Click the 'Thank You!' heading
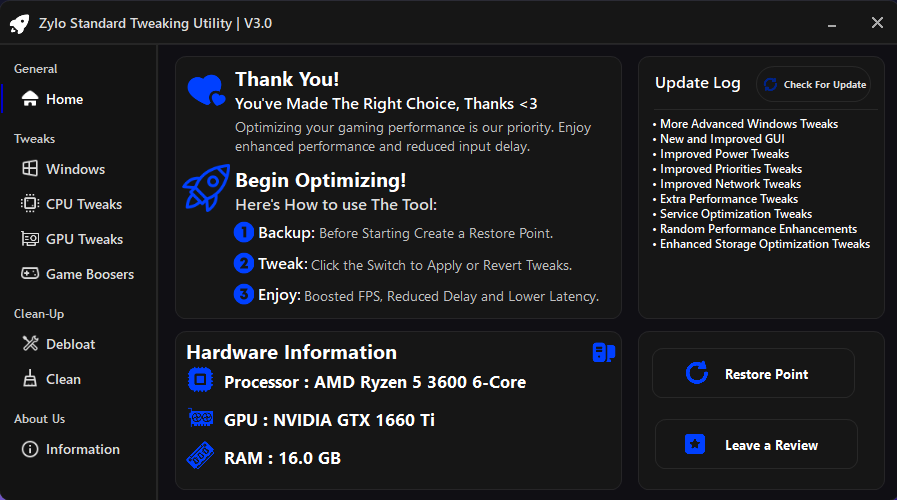 coord(287,79)
